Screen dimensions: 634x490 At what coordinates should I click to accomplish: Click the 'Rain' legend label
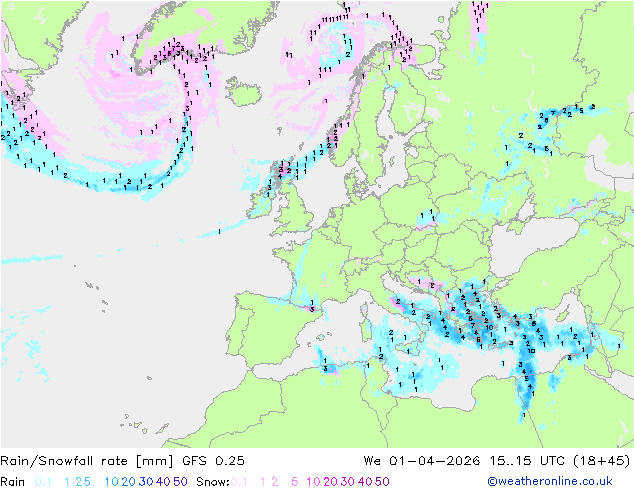point(13,482)
